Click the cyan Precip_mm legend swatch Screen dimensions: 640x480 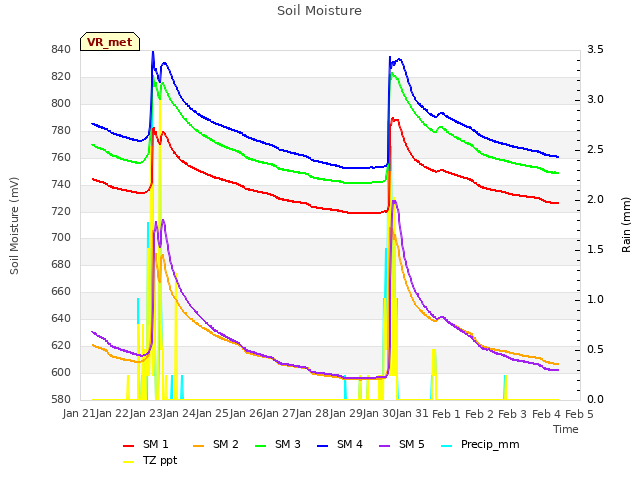coord(447,446)
